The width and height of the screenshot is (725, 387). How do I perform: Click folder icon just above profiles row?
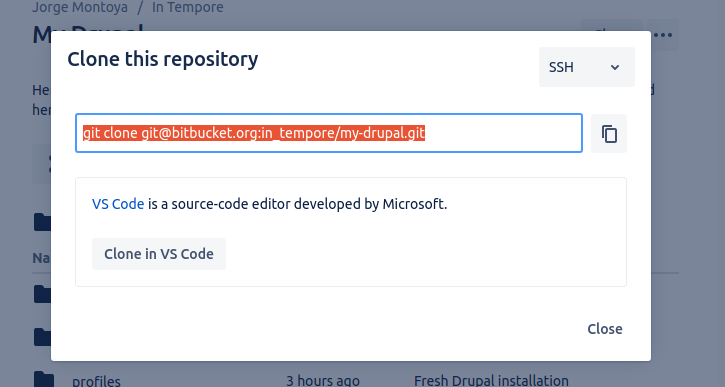coord(42,337)
